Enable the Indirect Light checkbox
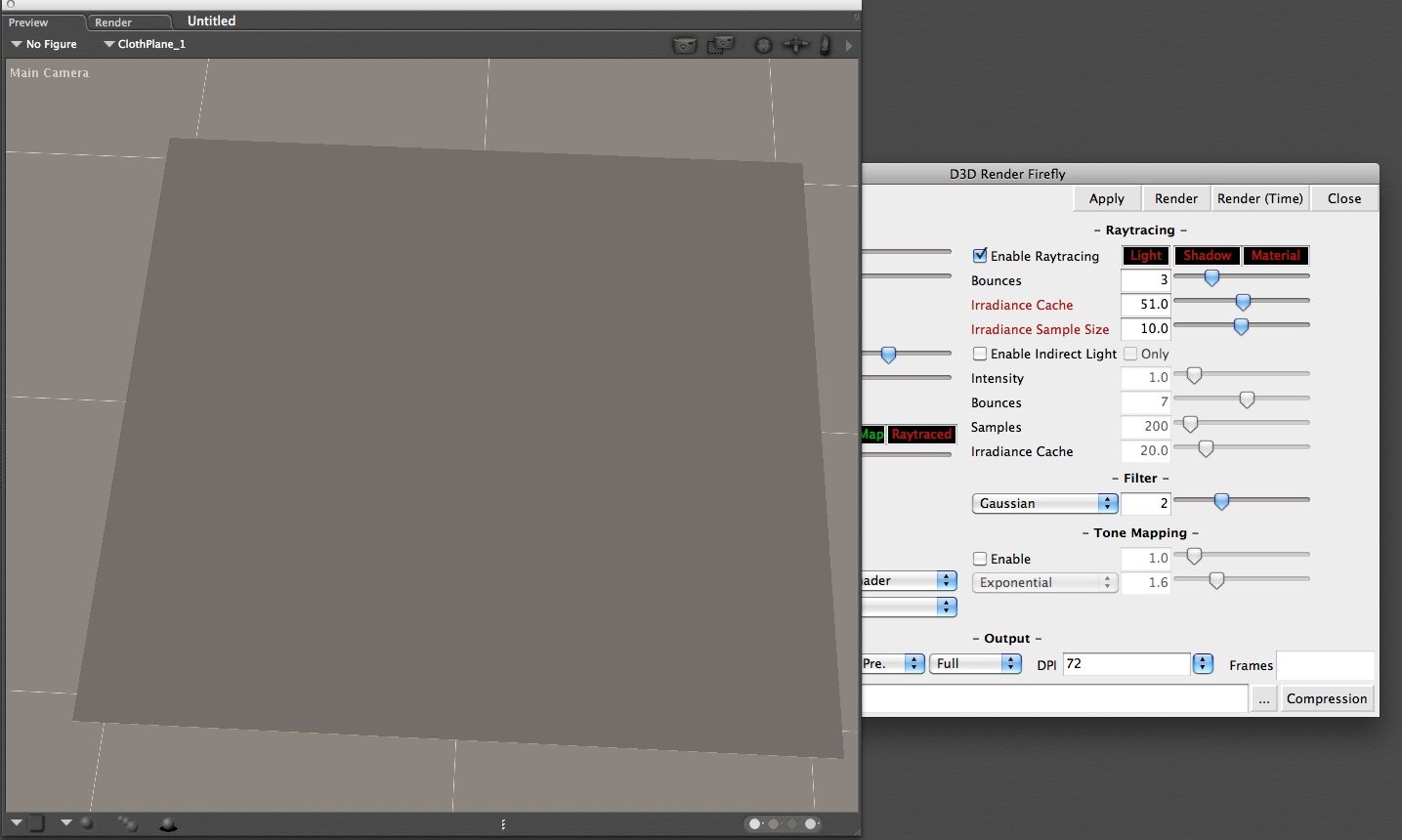 pos(980,354)
